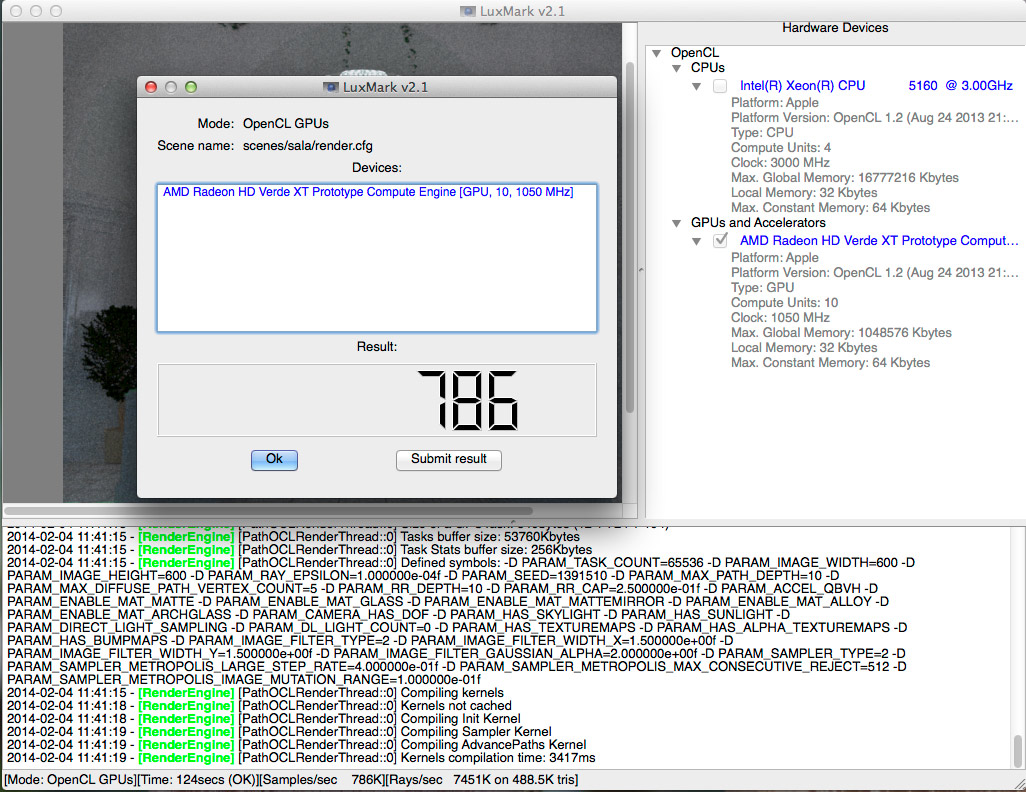Image resolution: width=1026 pixels, height=792 pixels.
Task: Click the window resize grip corner
Action: (1019, 785)
